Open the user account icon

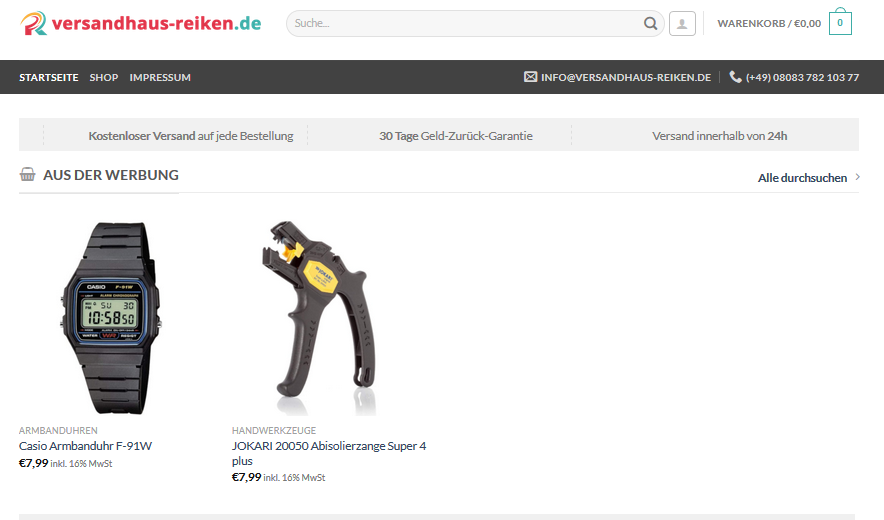coord(682,24)
